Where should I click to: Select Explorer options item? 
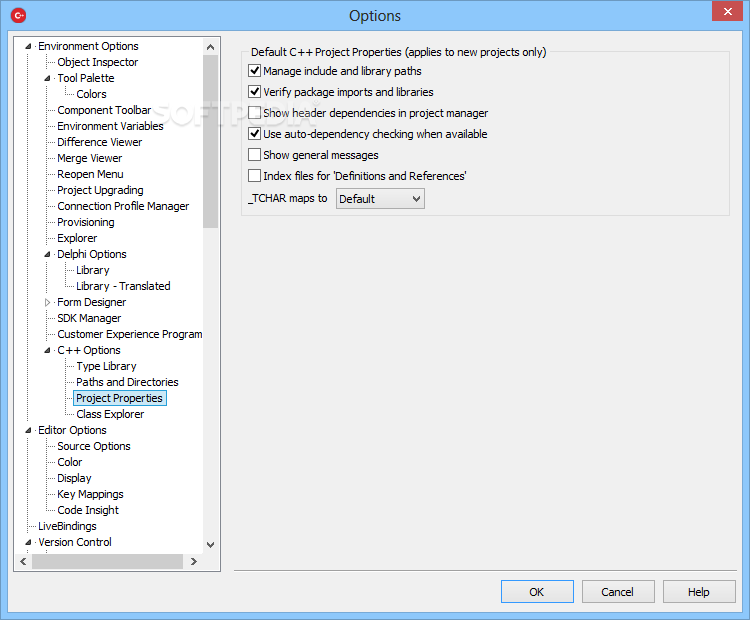77,238
